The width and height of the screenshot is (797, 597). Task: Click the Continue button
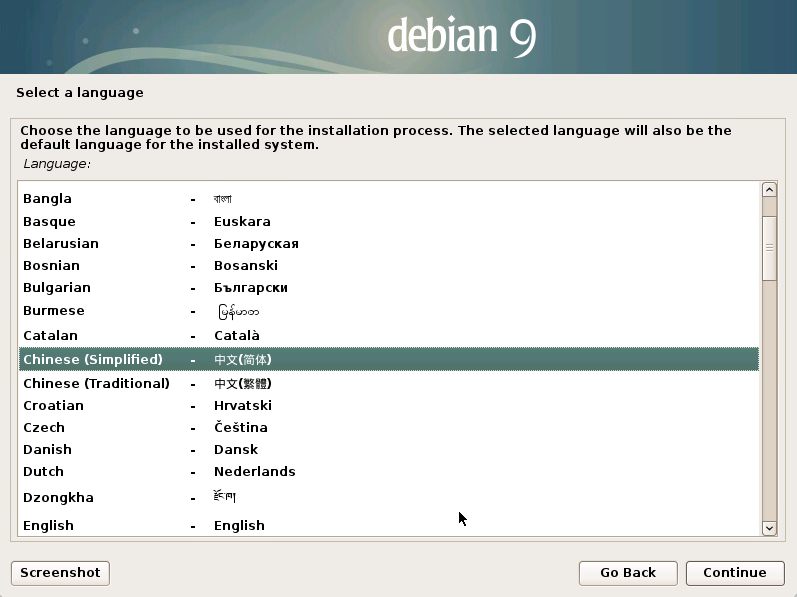click(x=734, y=573)
